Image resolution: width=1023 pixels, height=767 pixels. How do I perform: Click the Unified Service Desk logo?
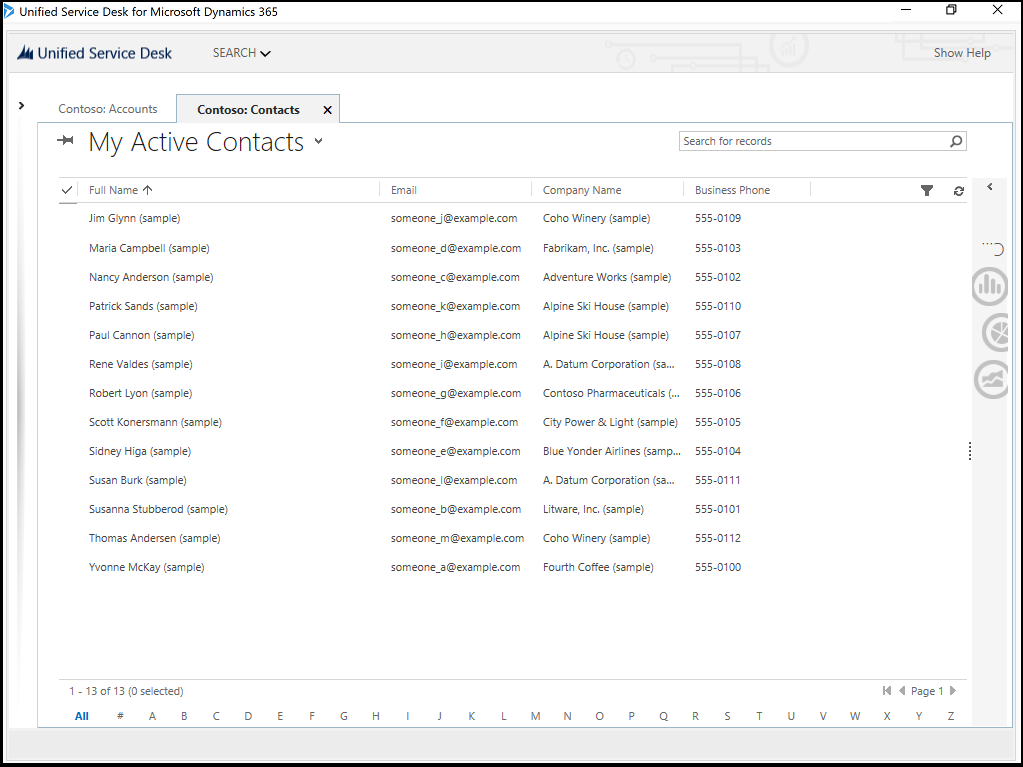(x=95, y=53)
